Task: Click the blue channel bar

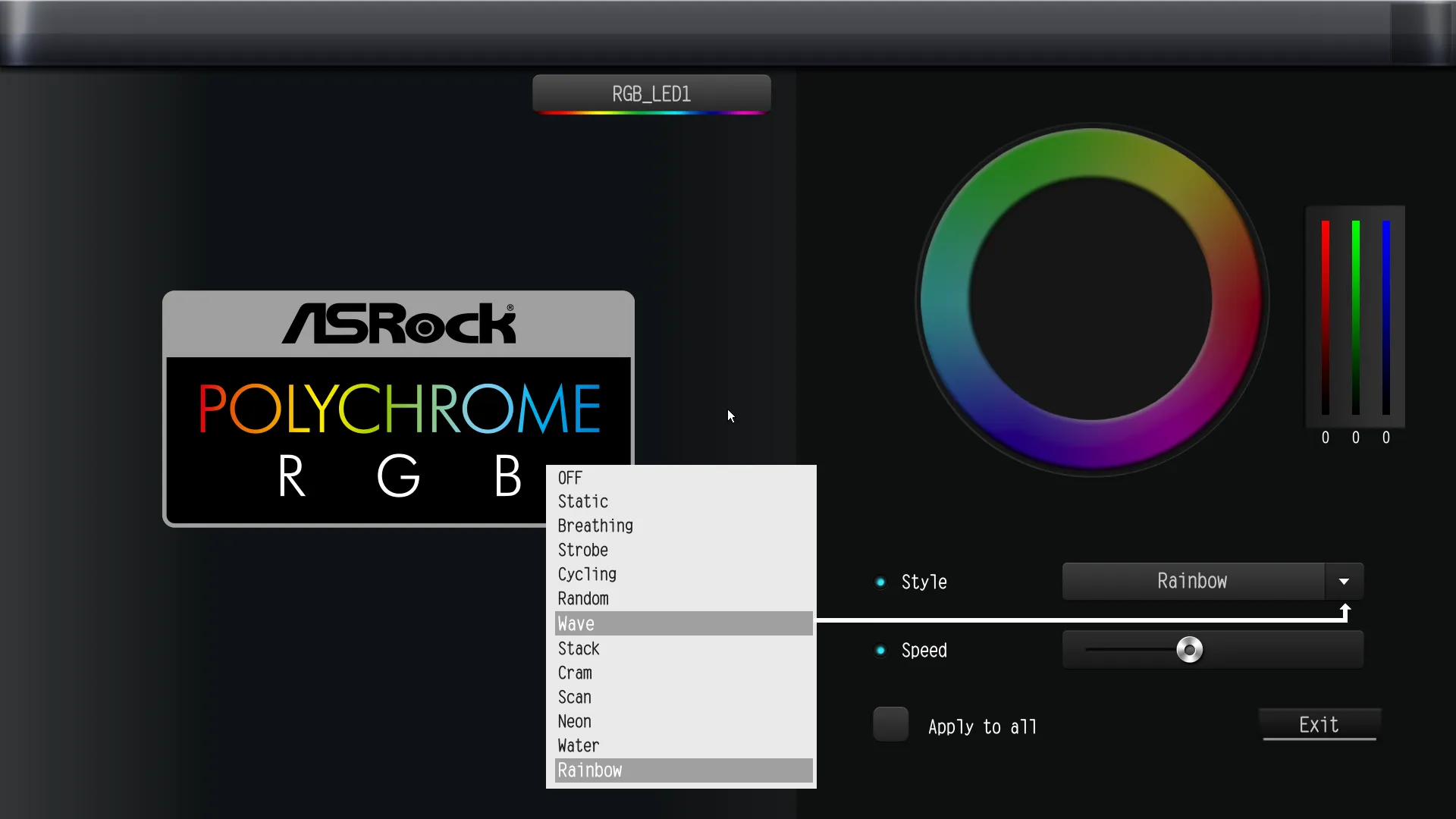Action: coord(1386,317)
